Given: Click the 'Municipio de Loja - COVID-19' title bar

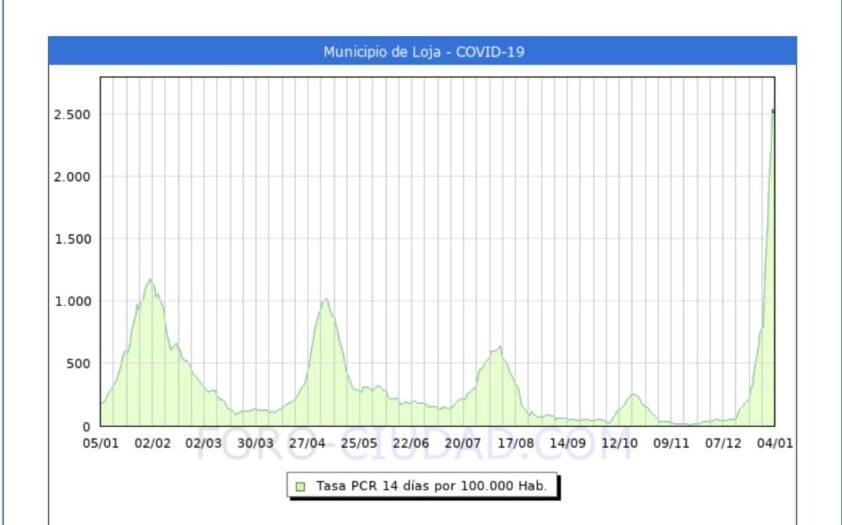Looking at the screenshot, I should (422, 51).
